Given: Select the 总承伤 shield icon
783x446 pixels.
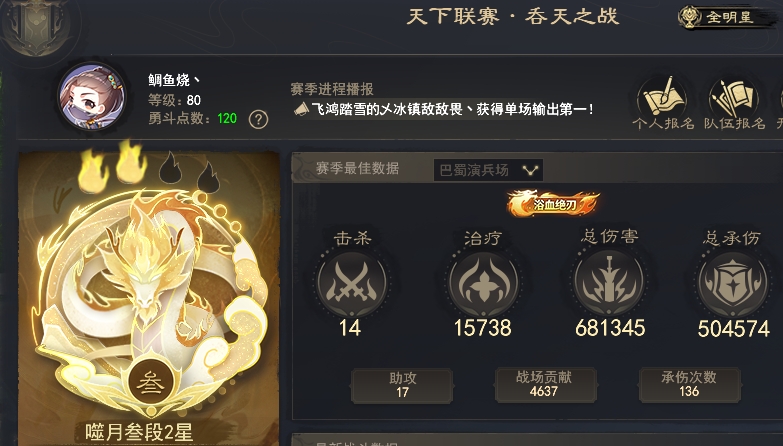Looking at the screenshot, I should 733,283.
